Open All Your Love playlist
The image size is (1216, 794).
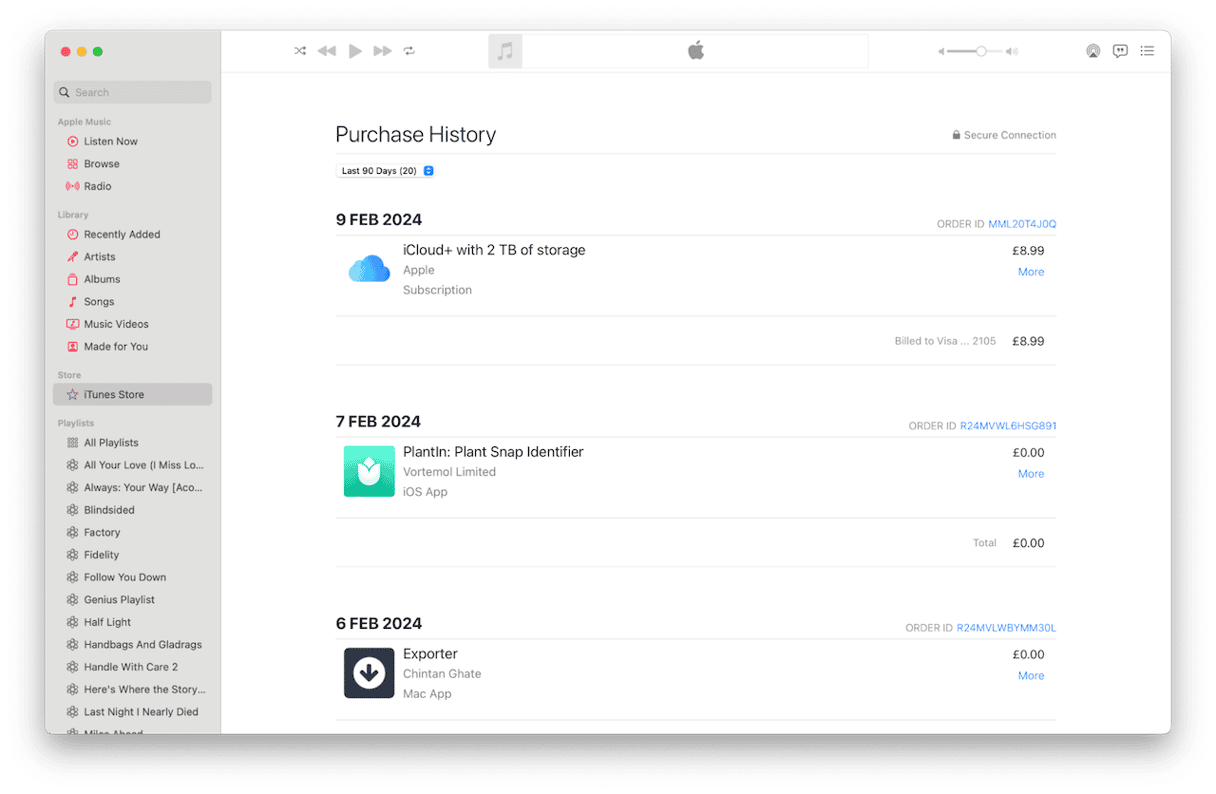(133, 465)
